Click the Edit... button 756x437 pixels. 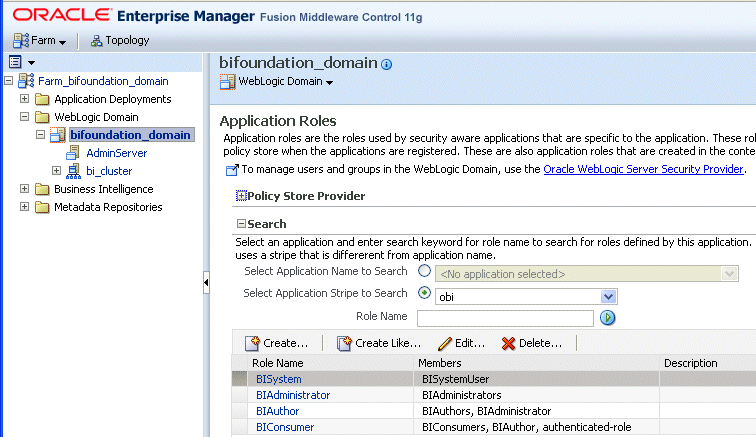click(x=461, y=343)
